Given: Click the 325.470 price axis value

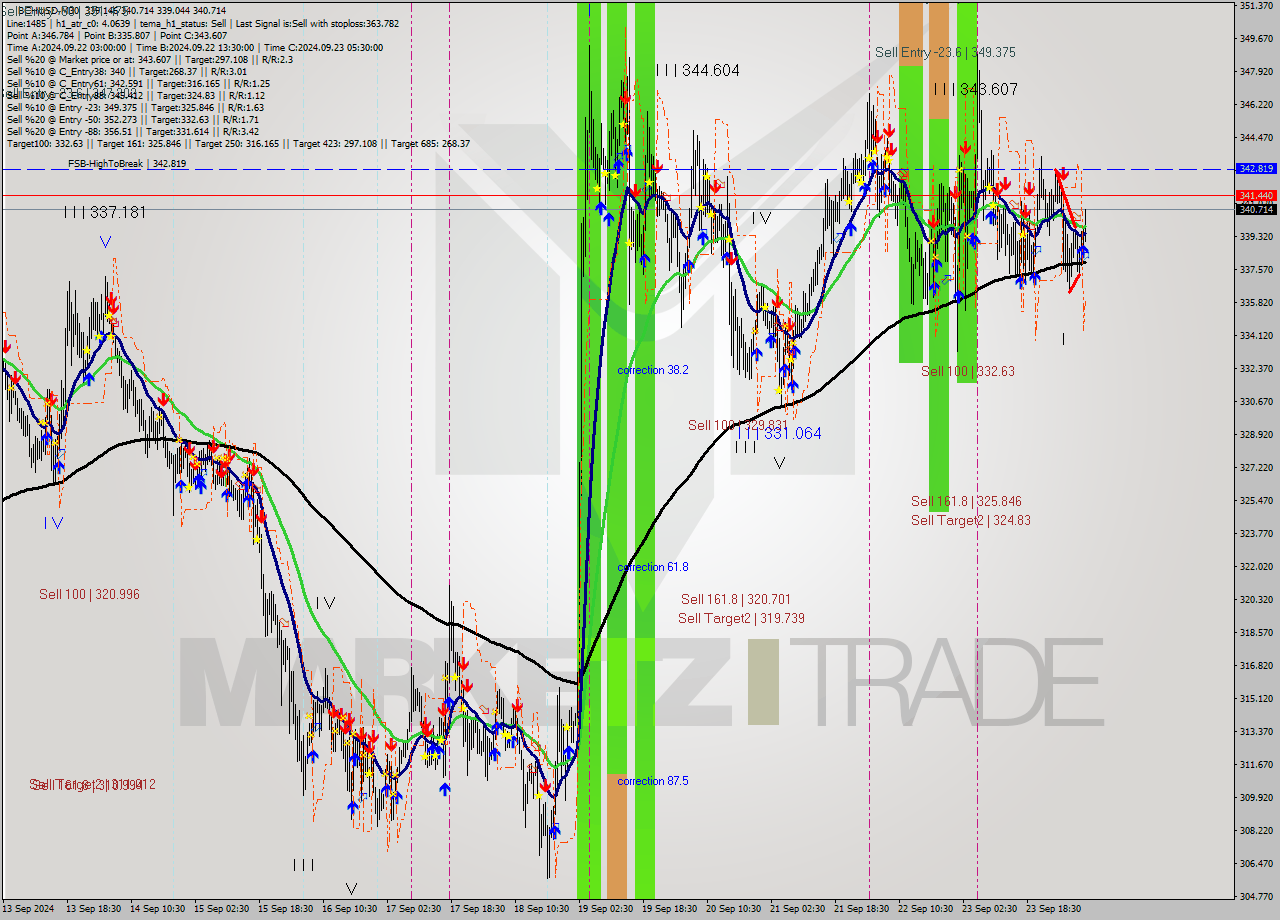Looking at the screenshot, I should click(1256, 501).
